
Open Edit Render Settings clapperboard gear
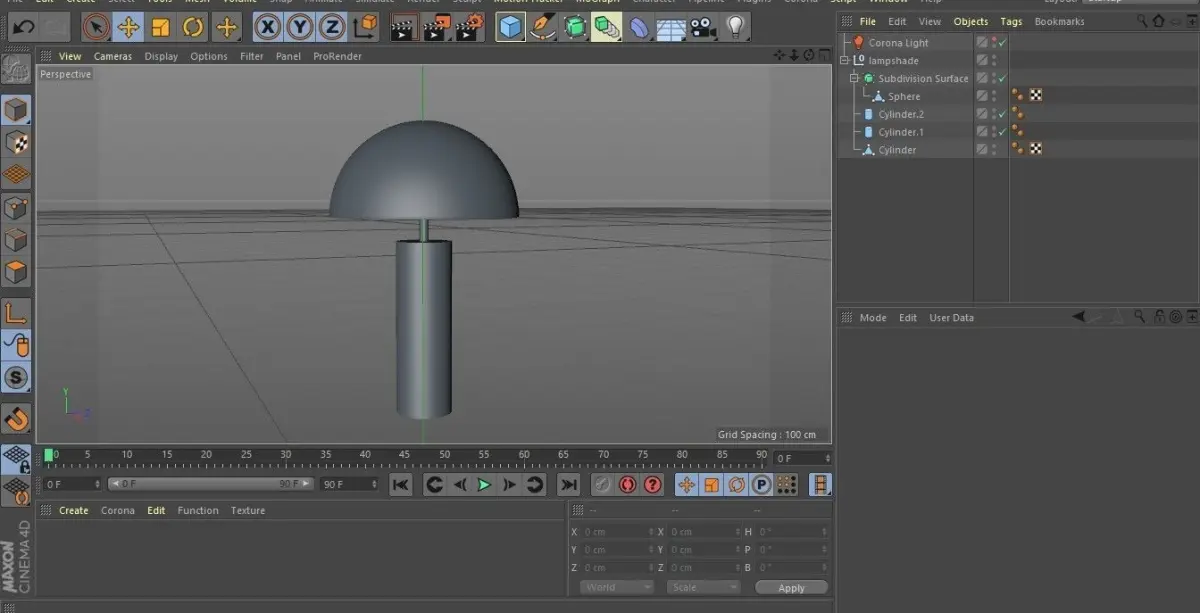point(470,27)
